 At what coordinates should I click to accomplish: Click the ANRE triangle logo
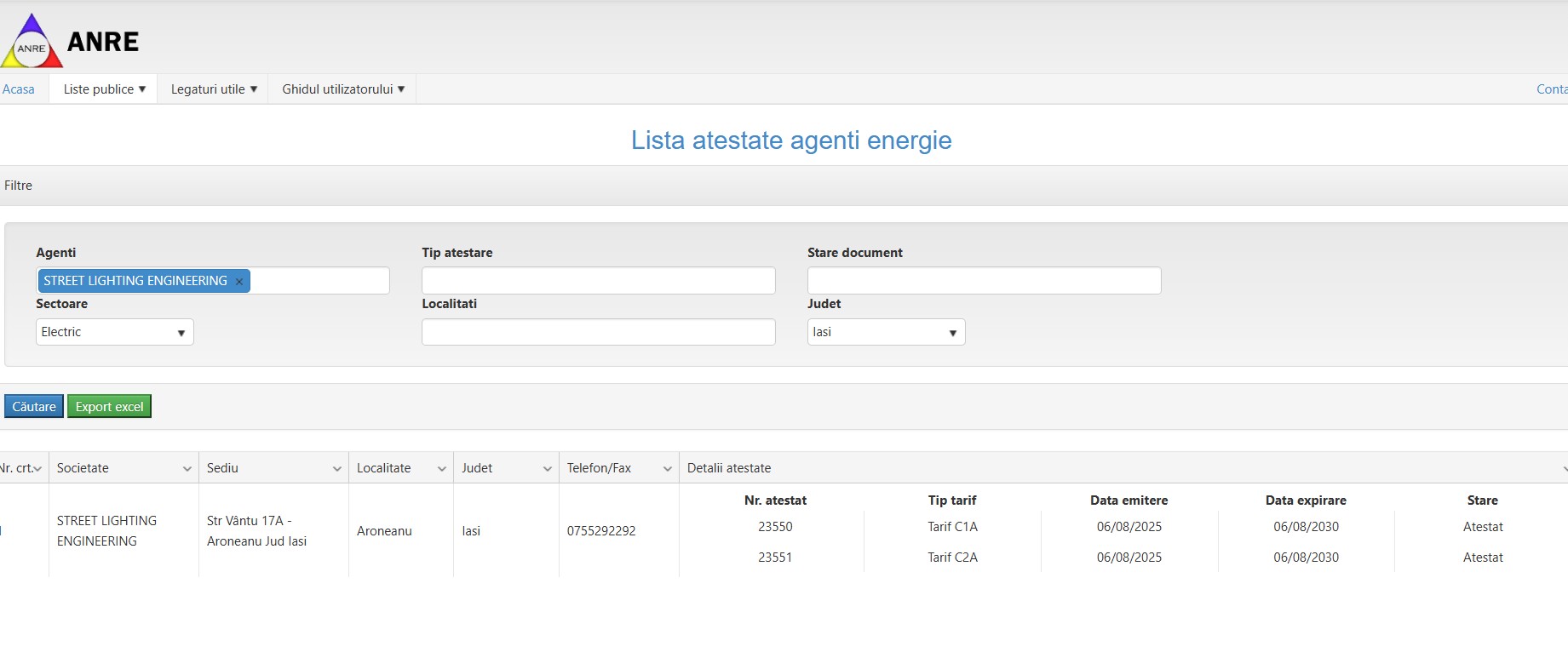coord(32,42)
